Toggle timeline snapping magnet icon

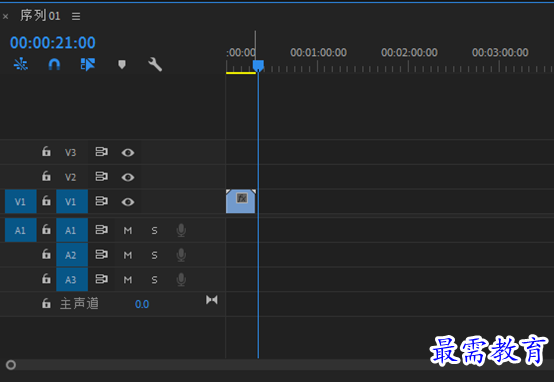[x=54, y=64]
